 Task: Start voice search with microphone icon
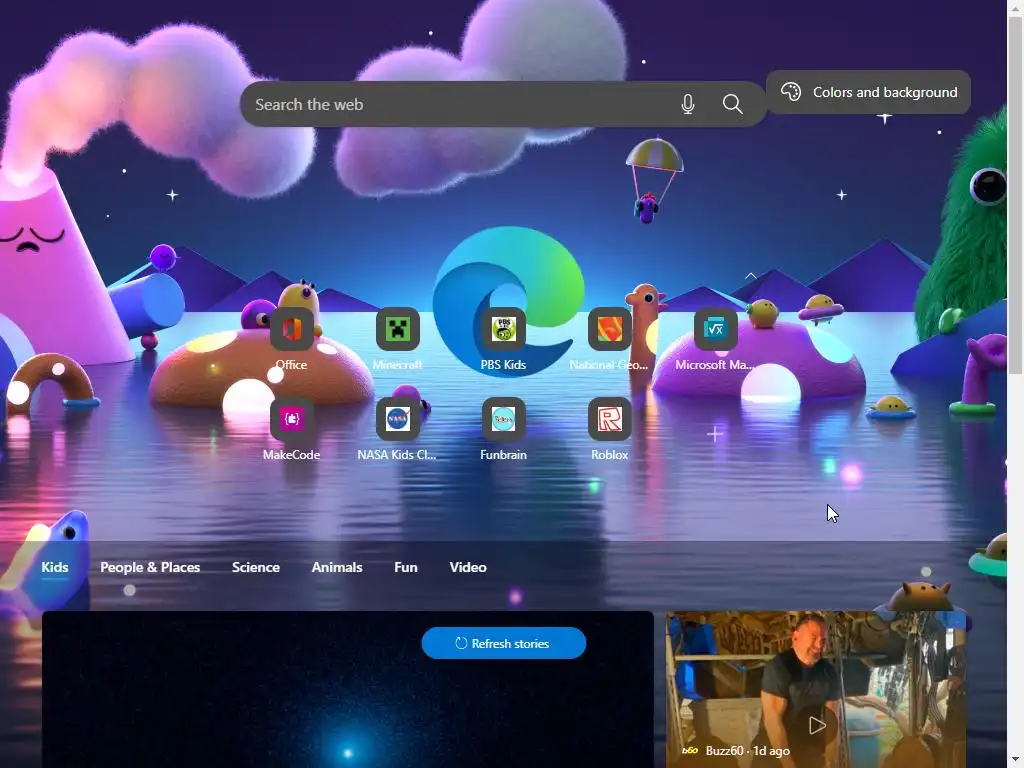coord(688,104)
